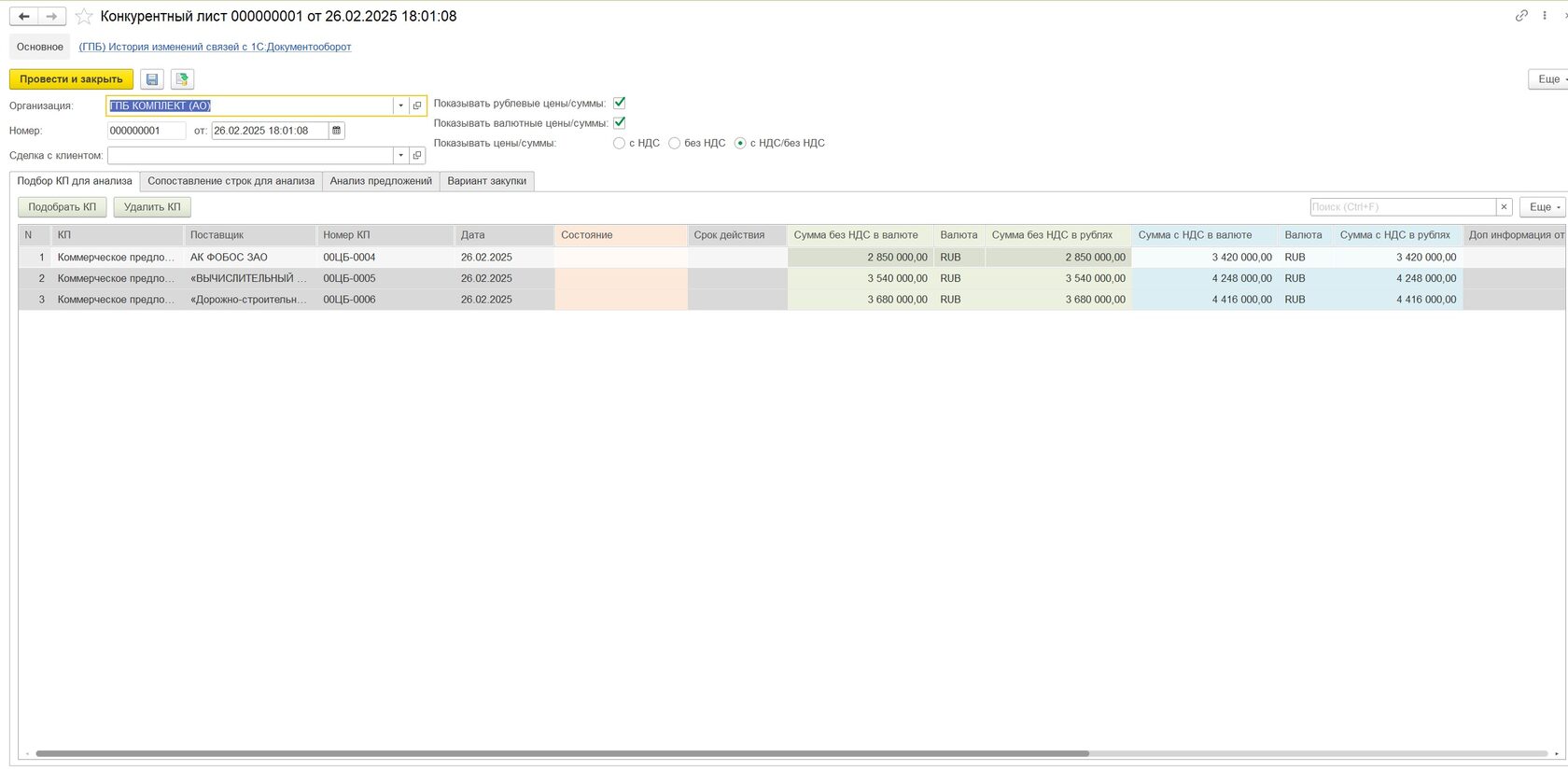Click the 'Провести и закрыть' button

71,79
